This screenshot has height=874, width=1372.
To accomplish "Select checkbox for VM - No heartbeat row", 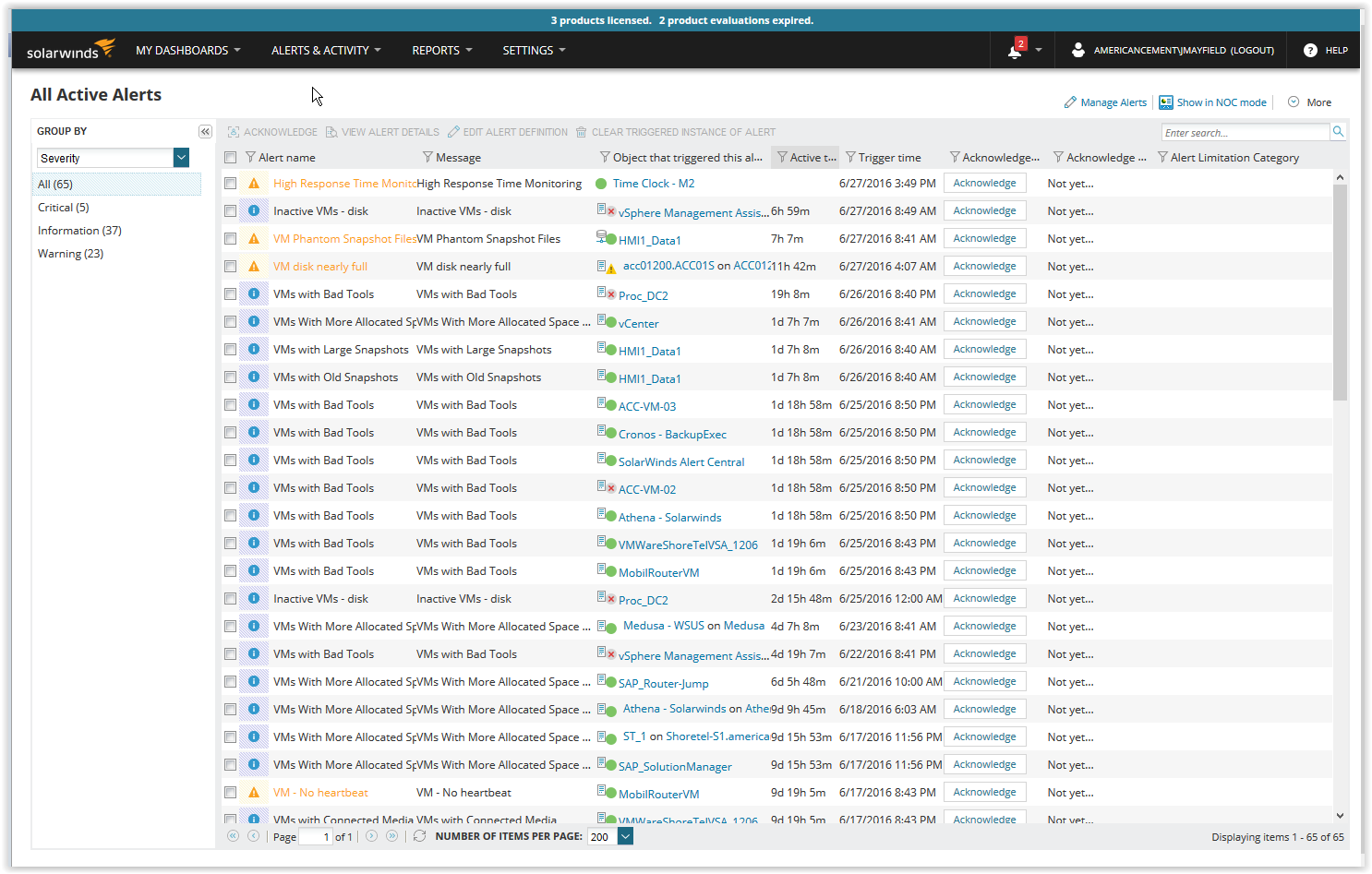I will point(230,793).
